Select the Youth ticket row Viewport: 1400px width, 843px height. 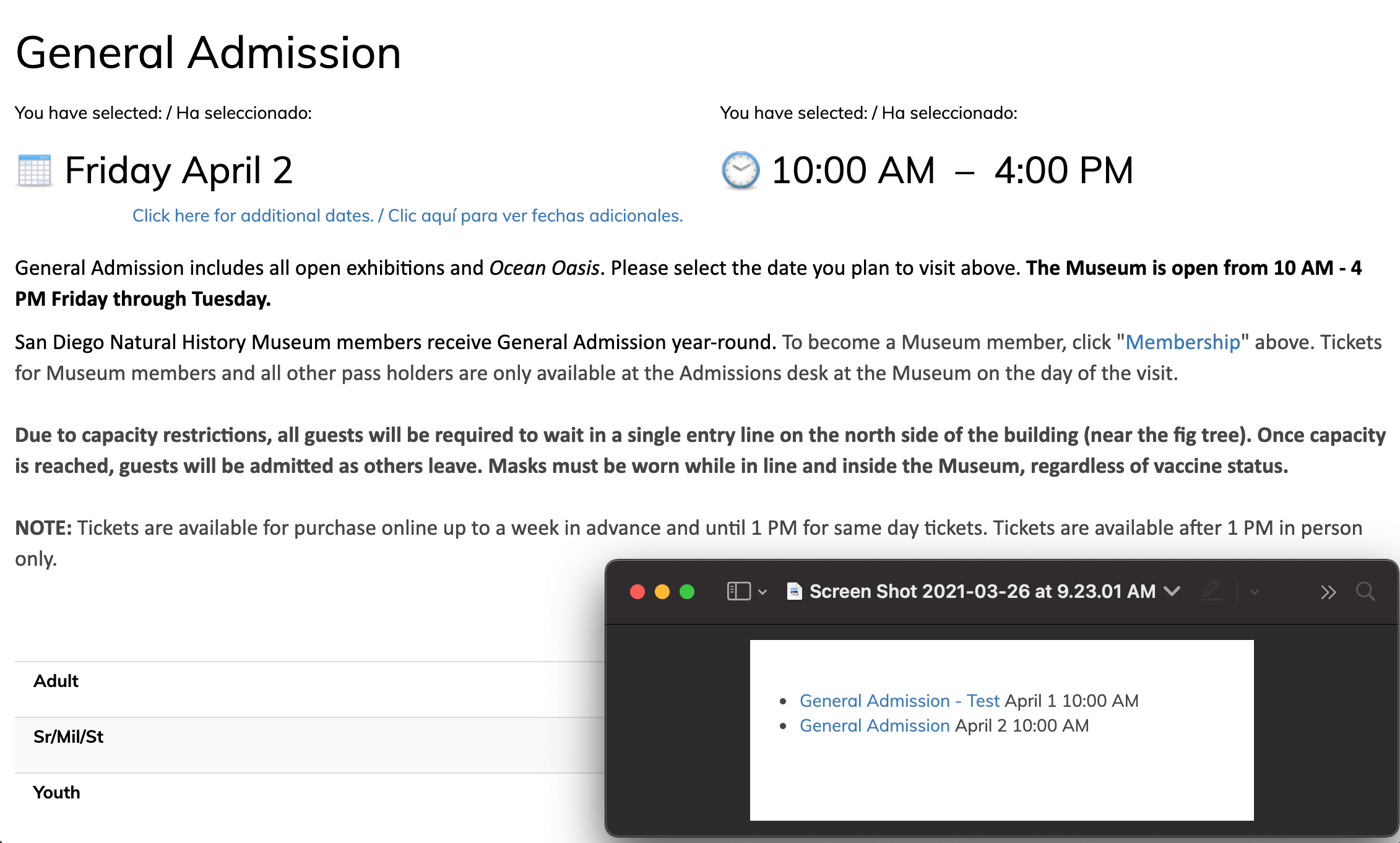coord(56,792)
